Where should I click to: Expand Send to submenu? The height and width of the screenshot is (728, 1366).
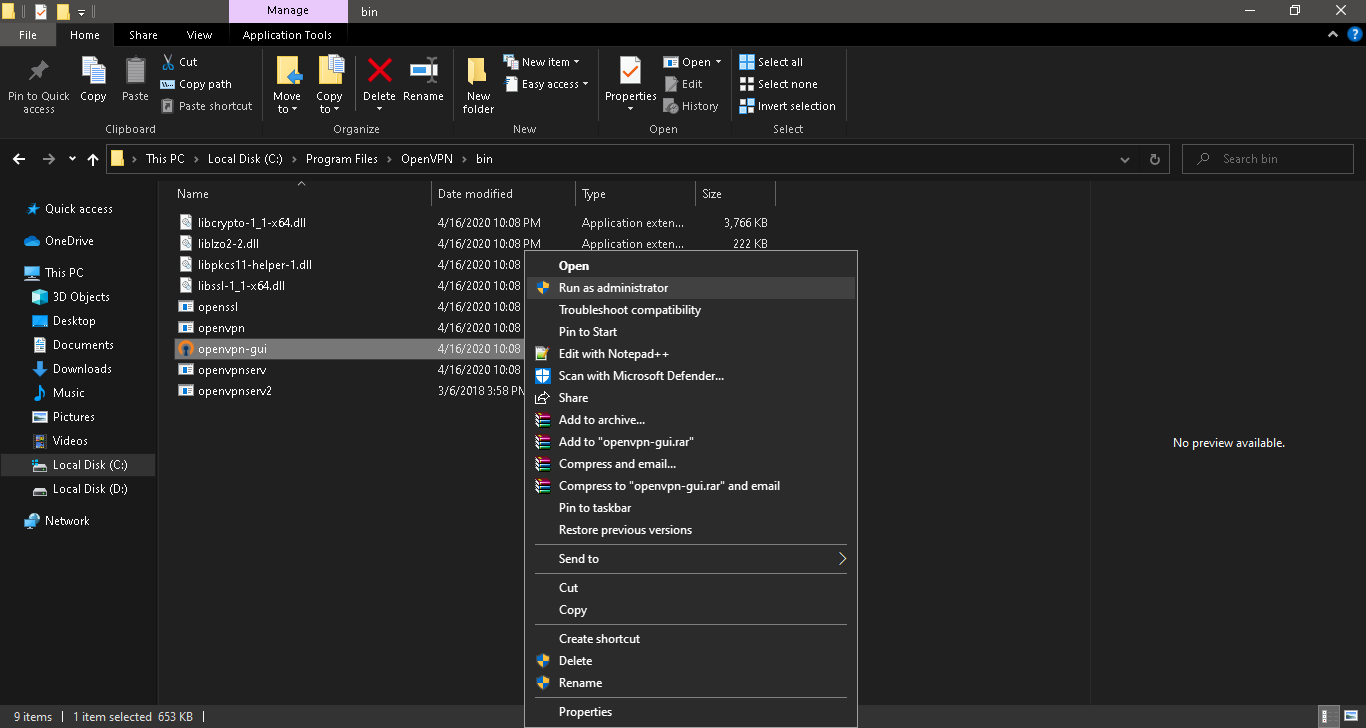click(x=842, y=559)
